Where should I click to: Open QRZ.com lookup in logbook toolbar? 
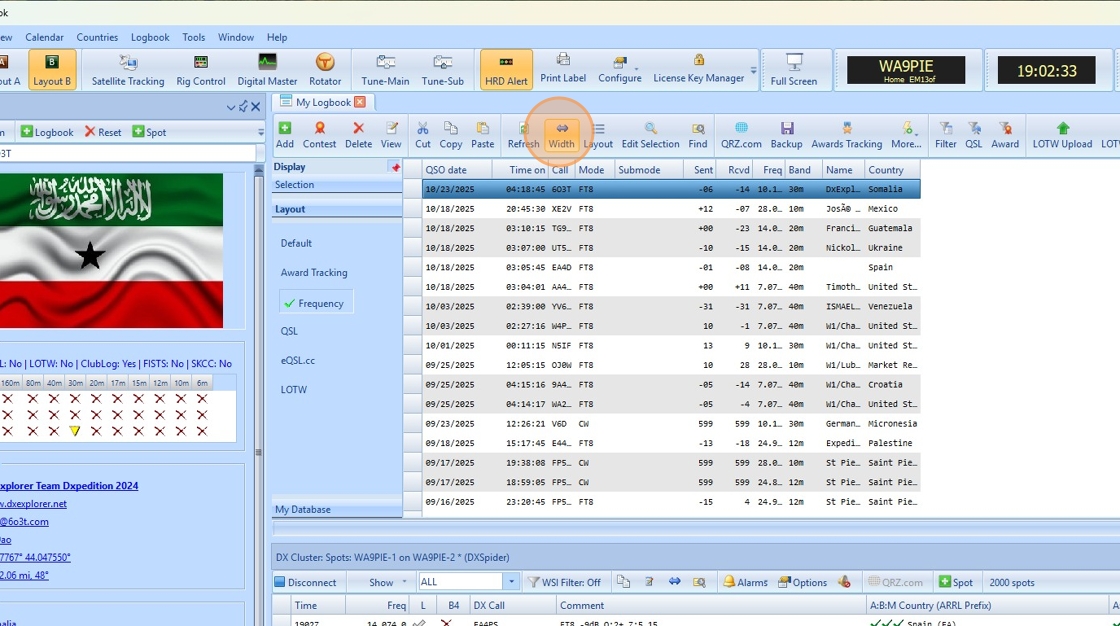click(x=741, y=135)
